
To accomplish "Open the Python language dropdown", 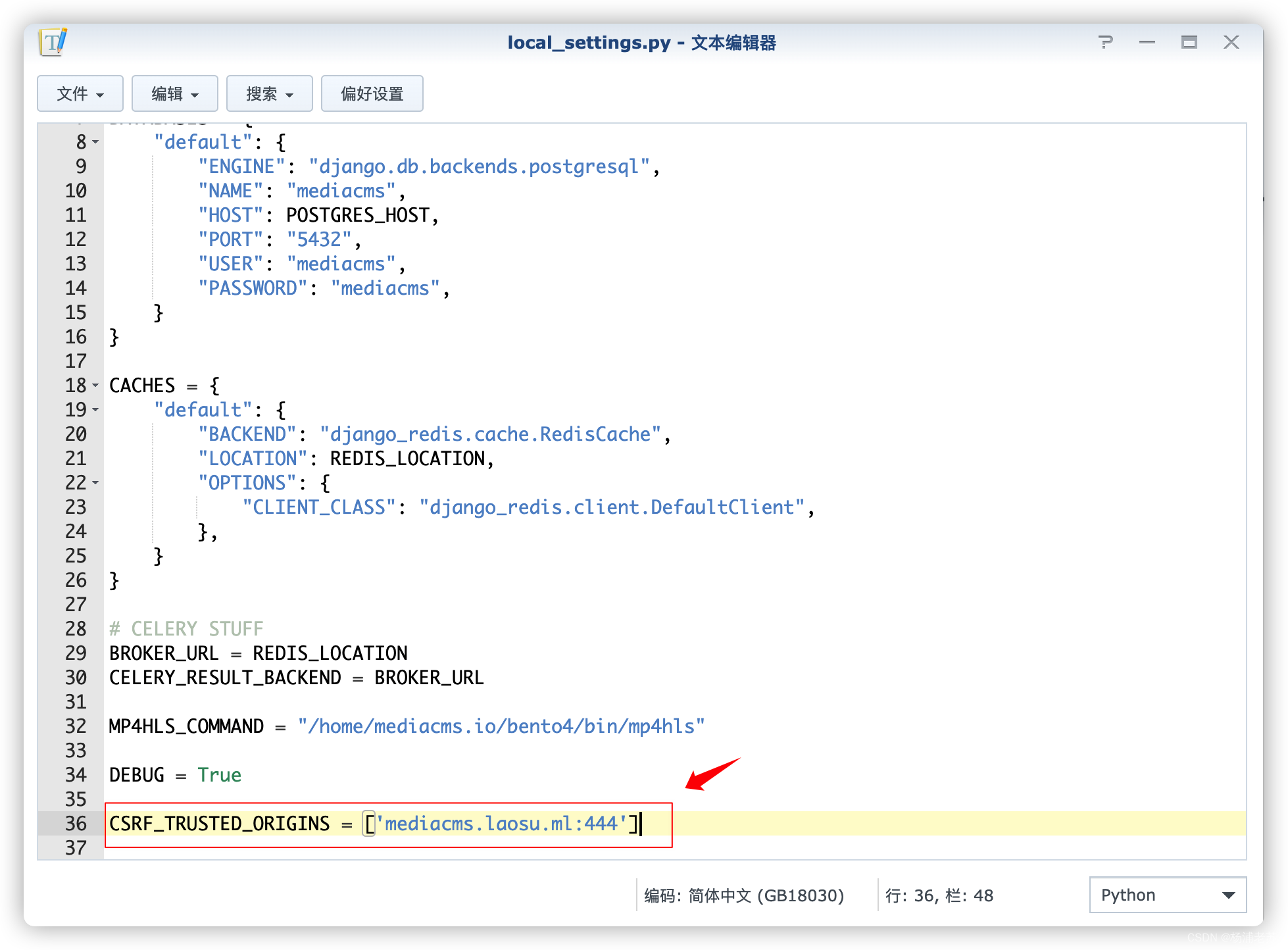I will [x=1168, y=895].
